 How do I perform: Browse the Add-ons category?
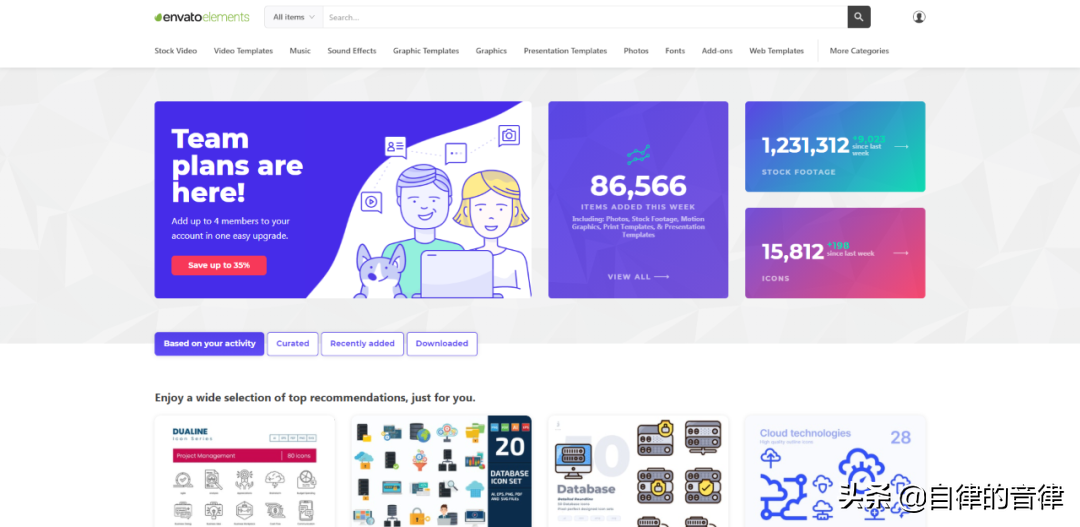(x=717, y=51)
